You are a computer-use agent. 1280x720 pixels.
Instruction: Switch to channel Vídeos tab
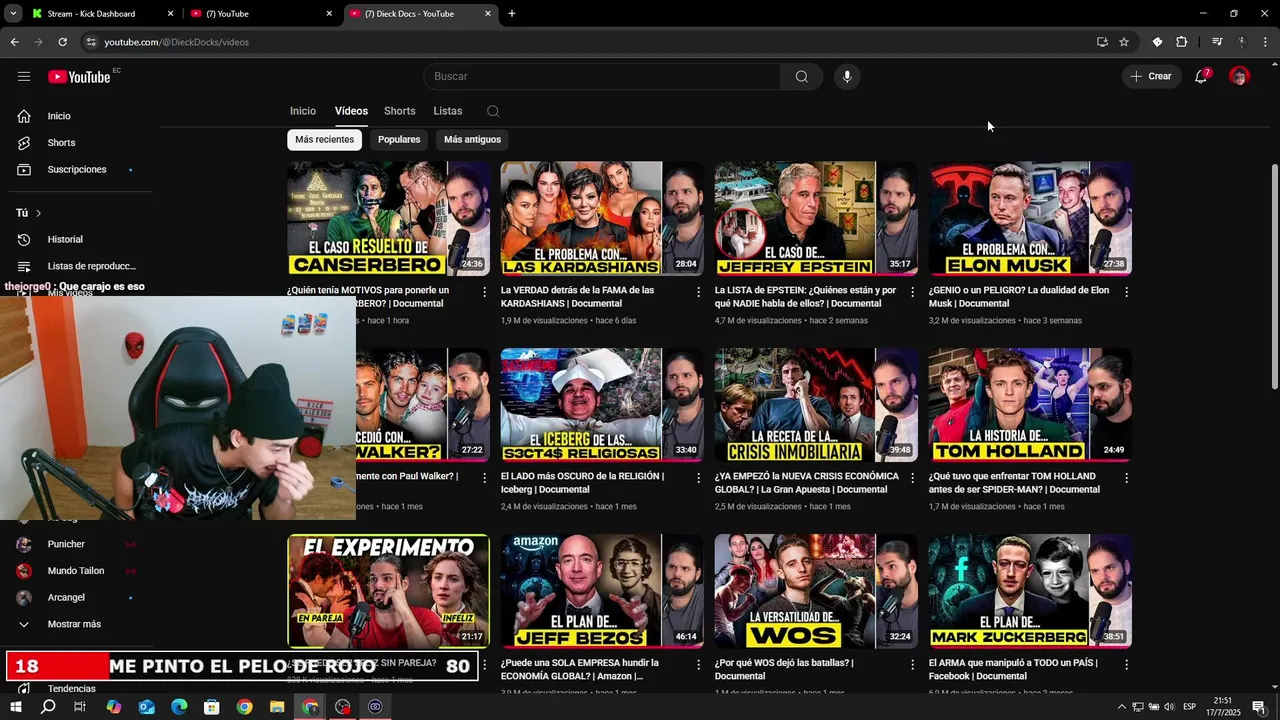[351, 111]
